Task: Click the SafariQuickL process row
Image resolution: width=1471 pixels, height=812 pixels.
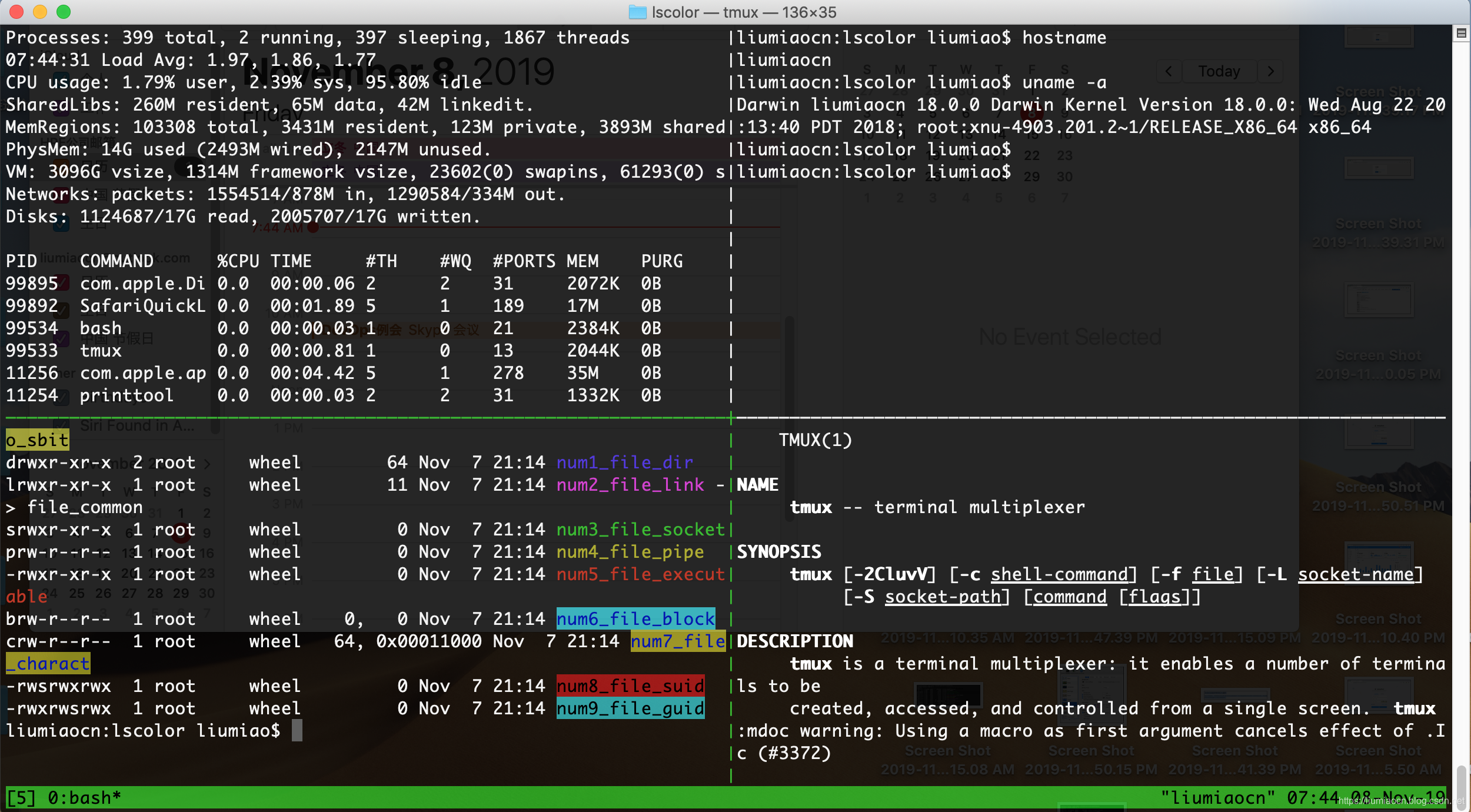Action: click(x=142, y=306)
